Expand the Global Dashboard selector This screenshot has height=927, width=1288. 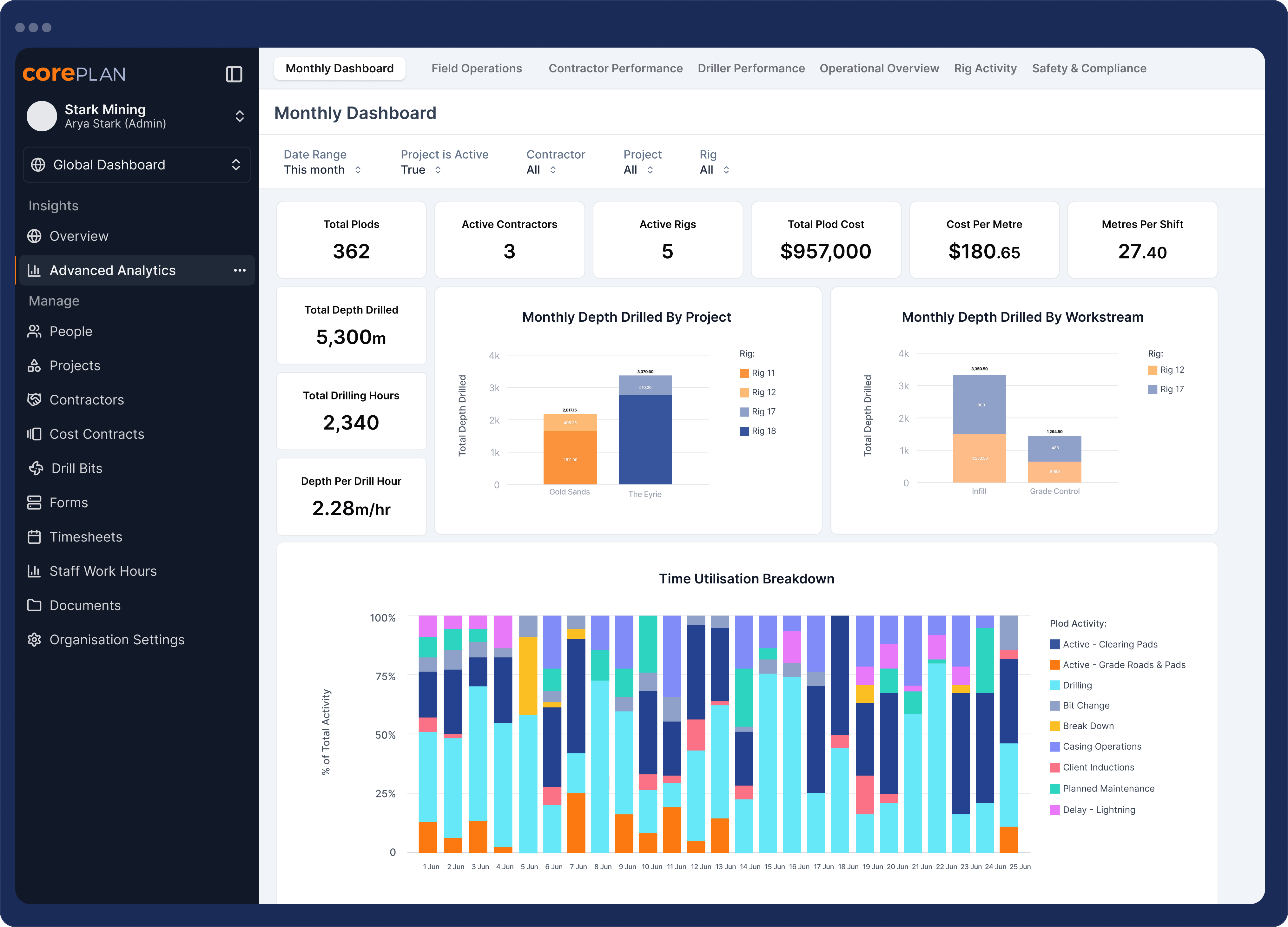137,165
